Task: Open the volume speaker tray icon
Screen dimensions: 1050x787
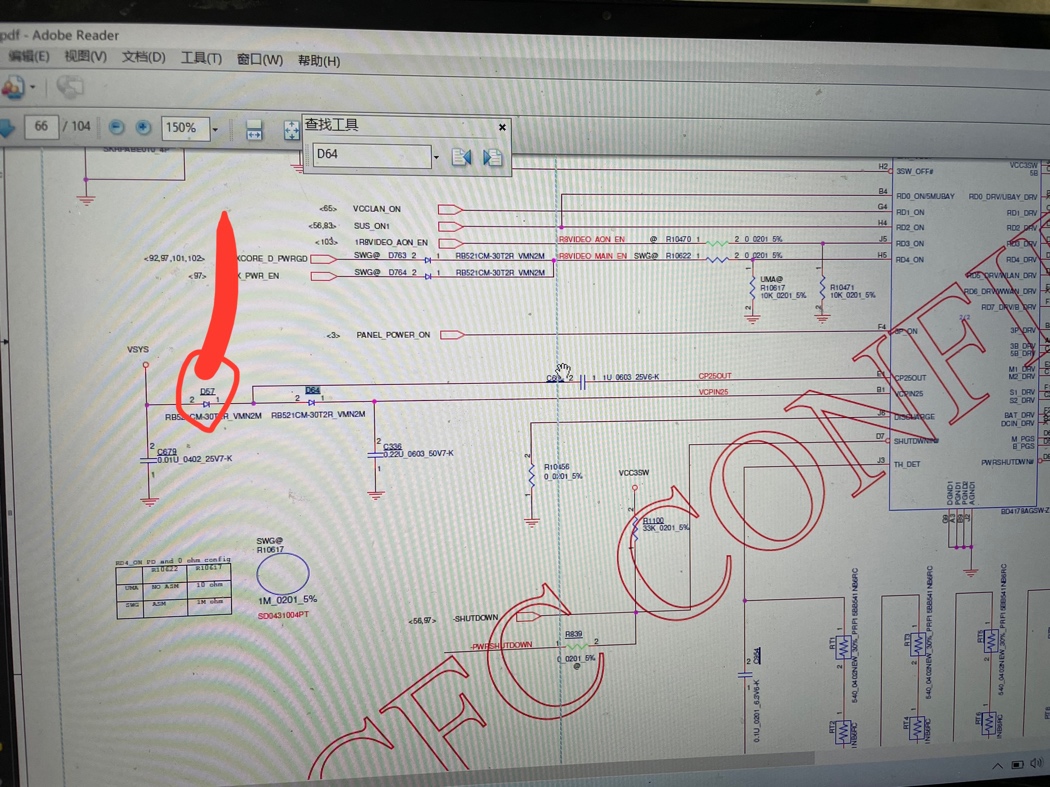Action: point(1037,763)
